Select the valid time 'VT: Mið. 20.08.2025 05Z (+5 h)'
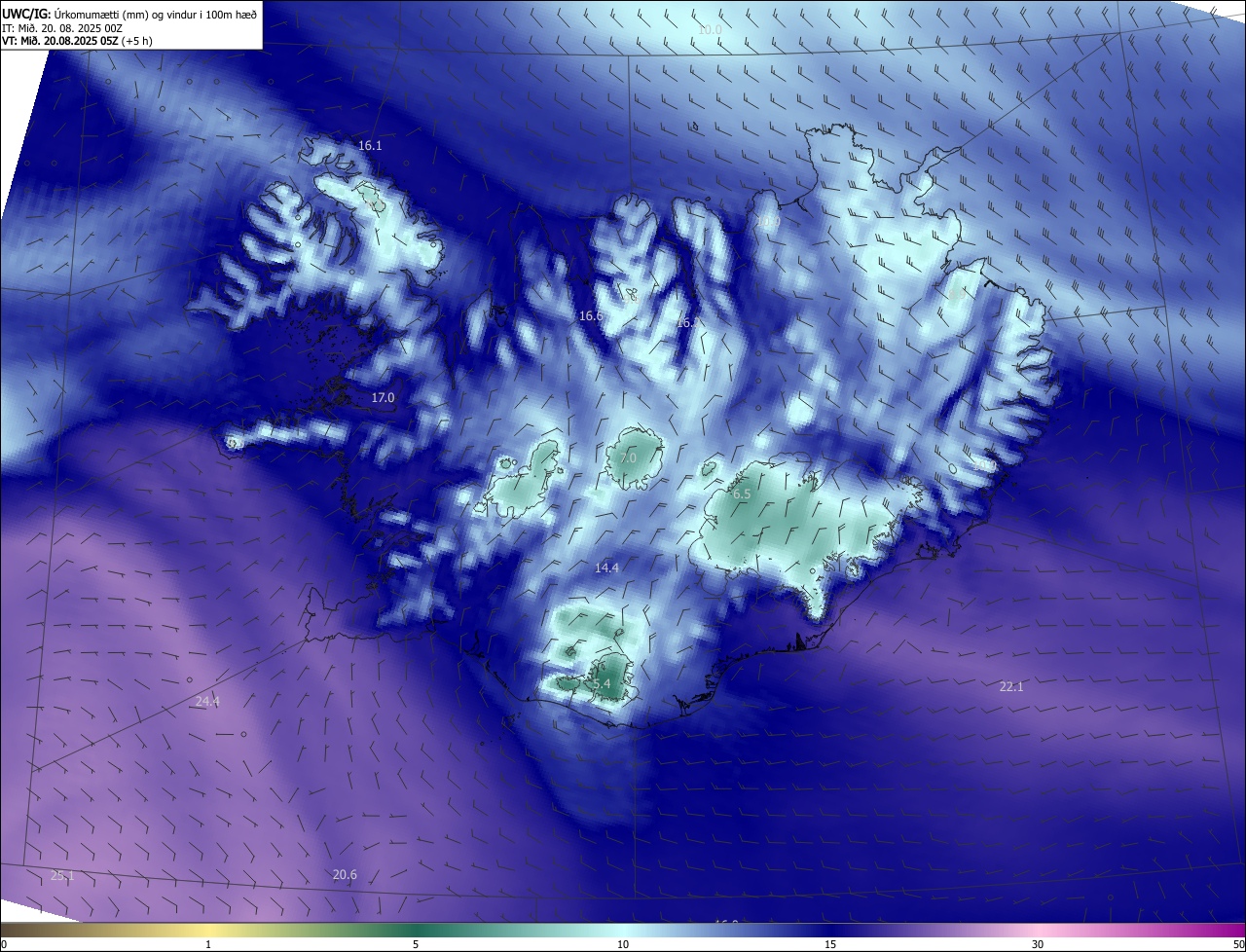This screenshot has height=952, width=1246. coord(77,41)
